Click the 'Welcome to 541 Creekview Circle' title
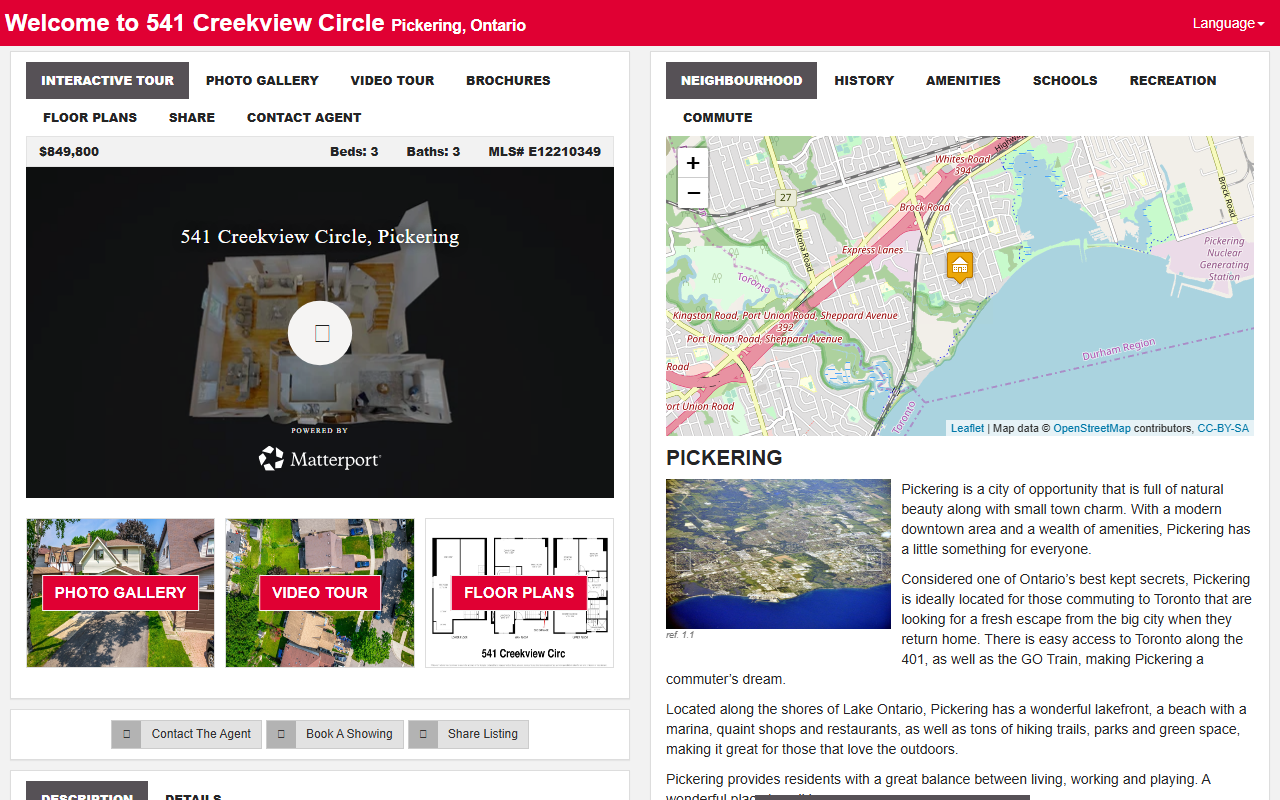 tap(195, 23)
